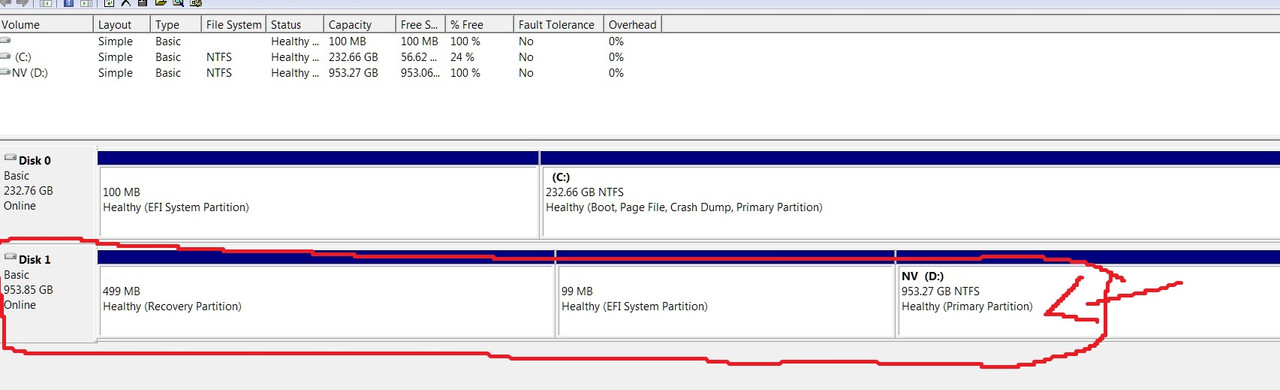
Task: Select the NV (D:) volume row in list
Action: 330,73
